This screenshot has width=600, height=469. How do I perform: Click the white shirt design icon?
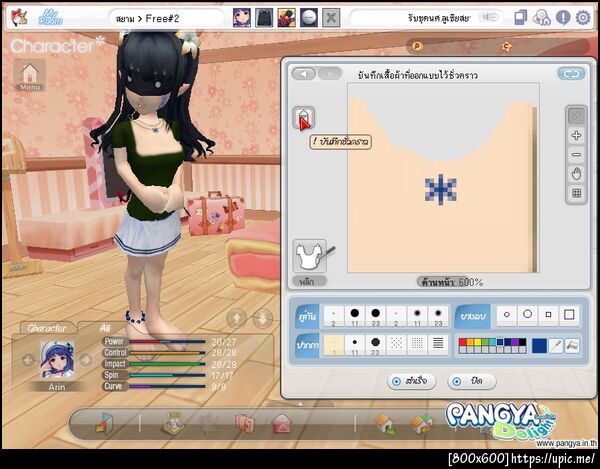pyautogui.click(x=310, y=256)
